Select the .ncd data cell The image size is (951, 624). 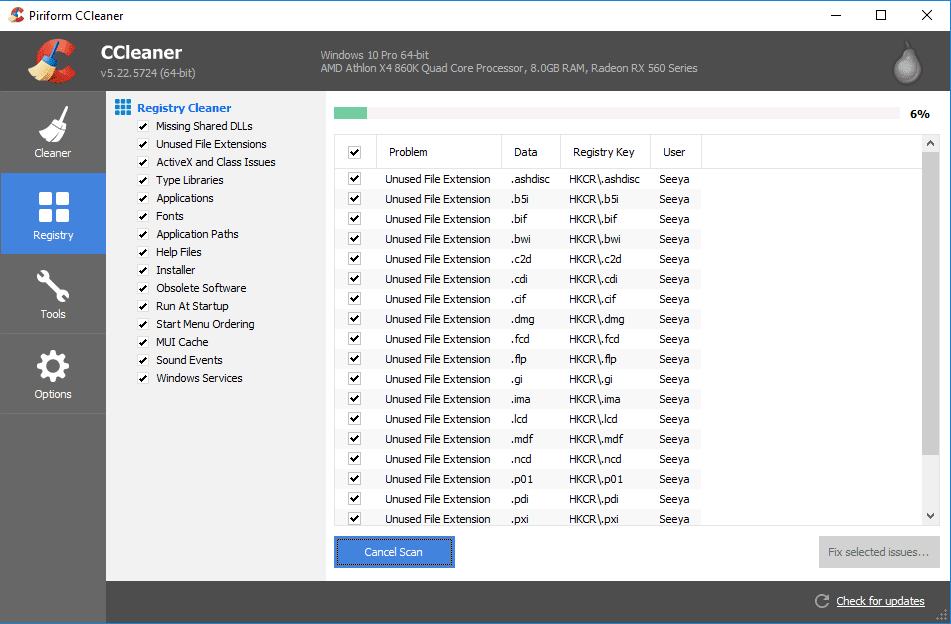pyautogui.click(x=521, y=459)
